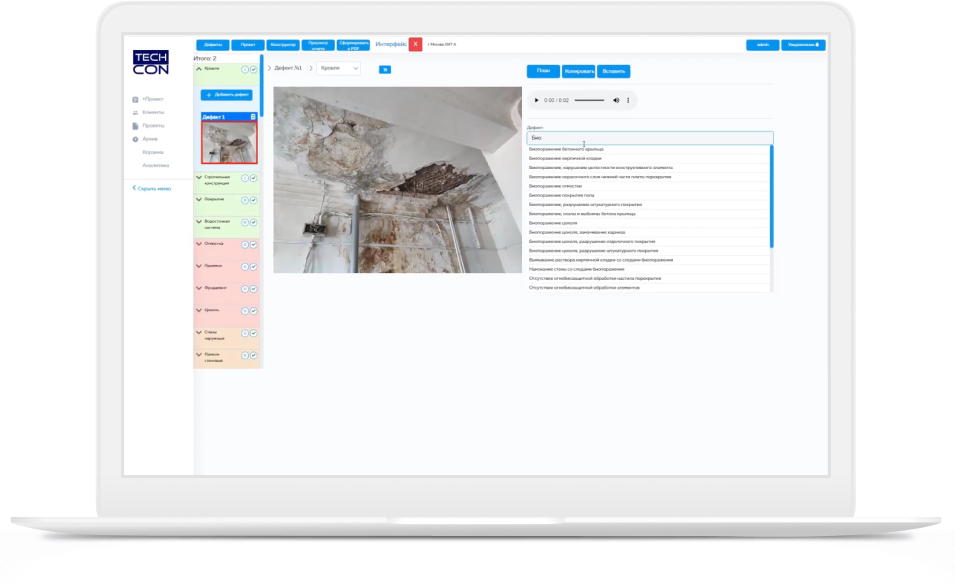Choose 'Намокание стены со следами биопоражения'
Viewport: 955px width, 588px height.
648,269
